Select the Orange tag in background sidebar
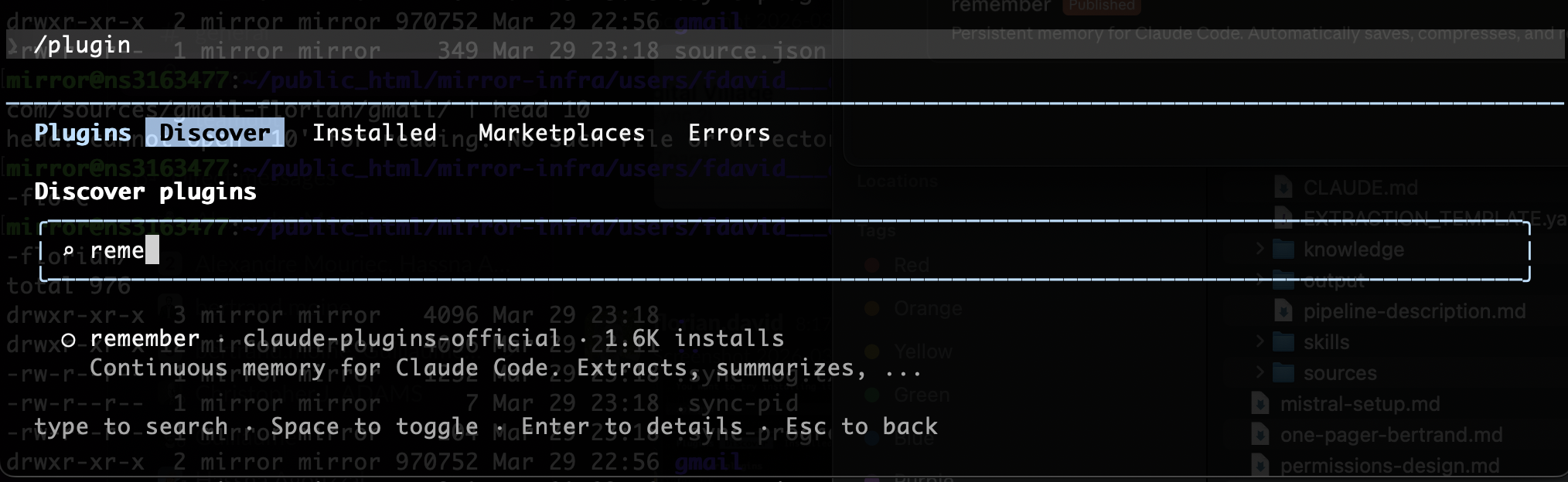This screenshot has width=1568, height=482. pyautogui.click(x=928, y=309)
